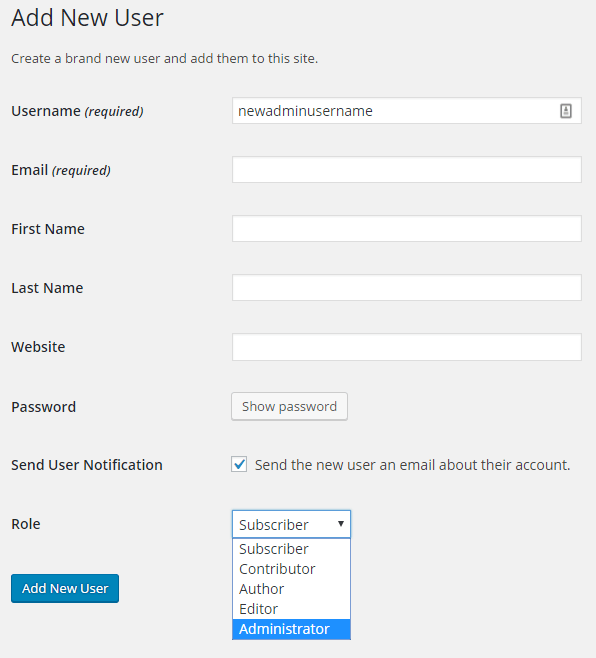
Task: Click the Last Name input field
Action: pos(407,287)
